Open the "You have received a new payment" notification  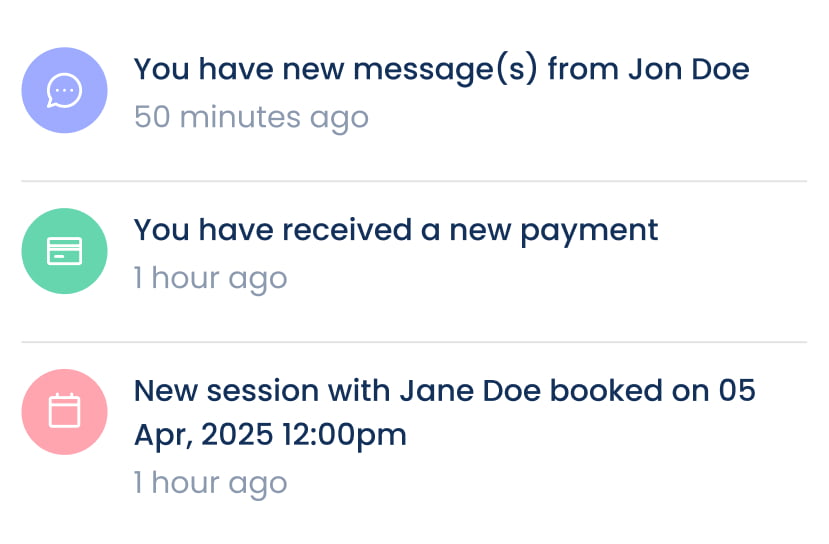point(395,230)
